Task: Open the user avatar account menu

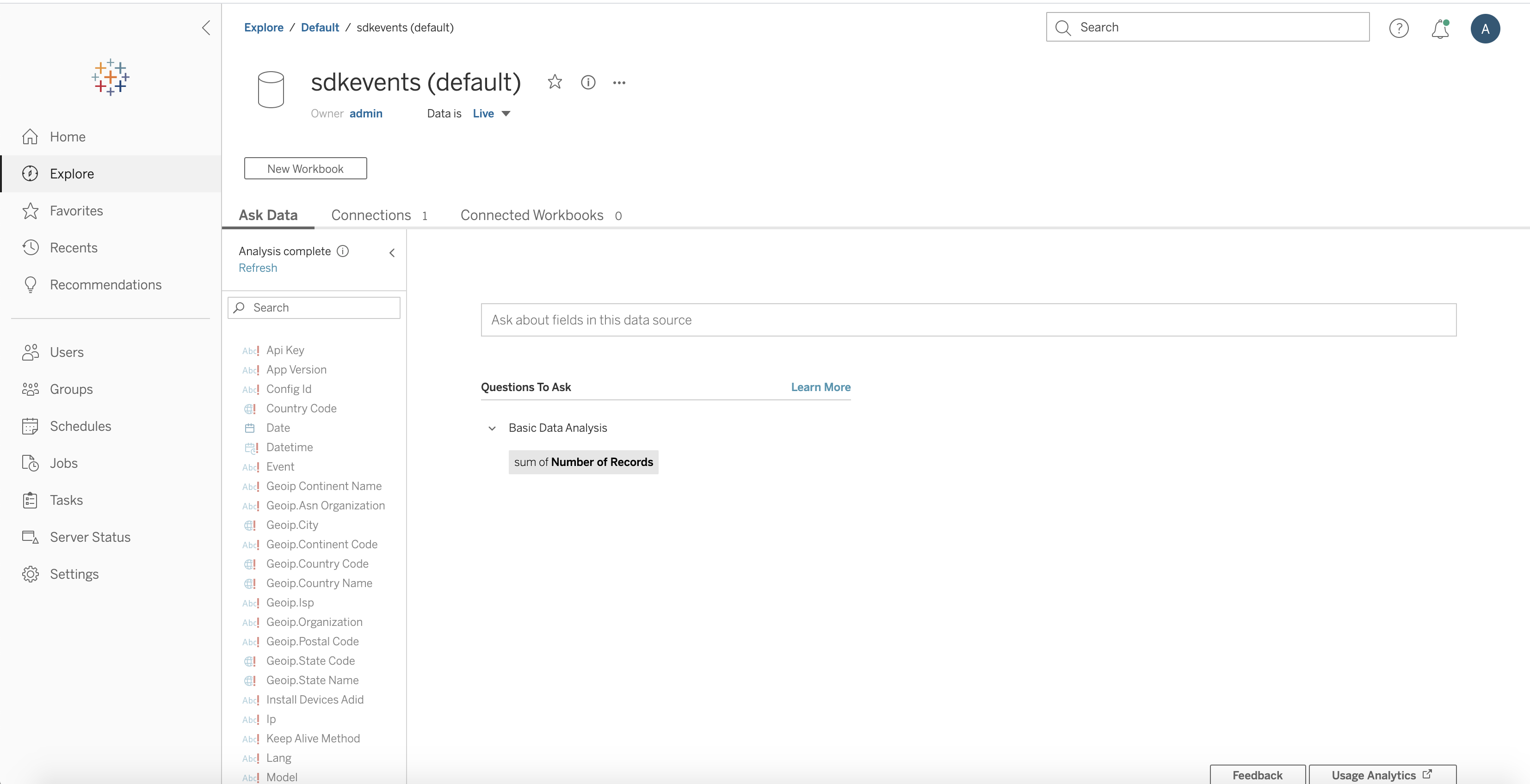Action: coord(1485,29)
